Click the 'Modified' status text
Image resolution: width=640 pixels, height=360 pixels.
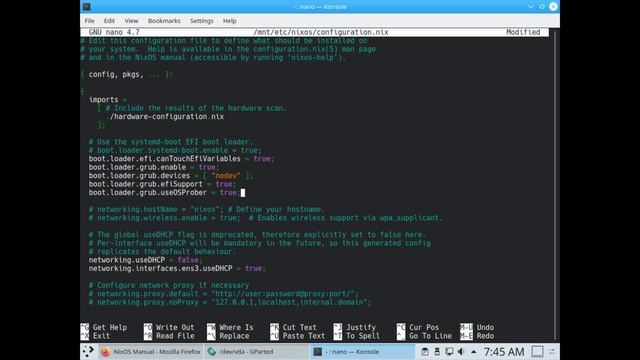coord(523,32)
